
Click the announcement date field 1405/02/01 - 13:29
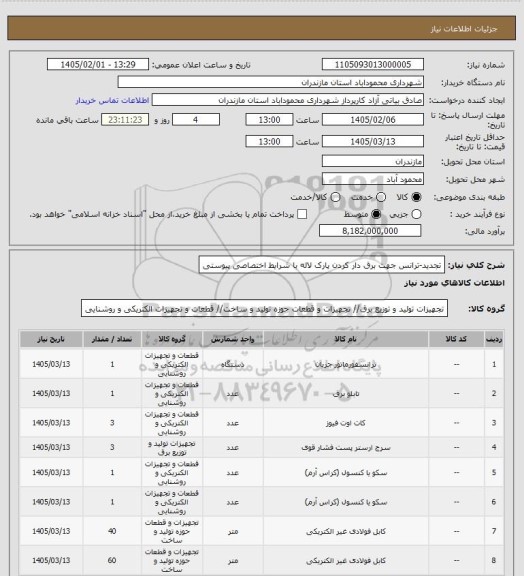pos(98,64)
